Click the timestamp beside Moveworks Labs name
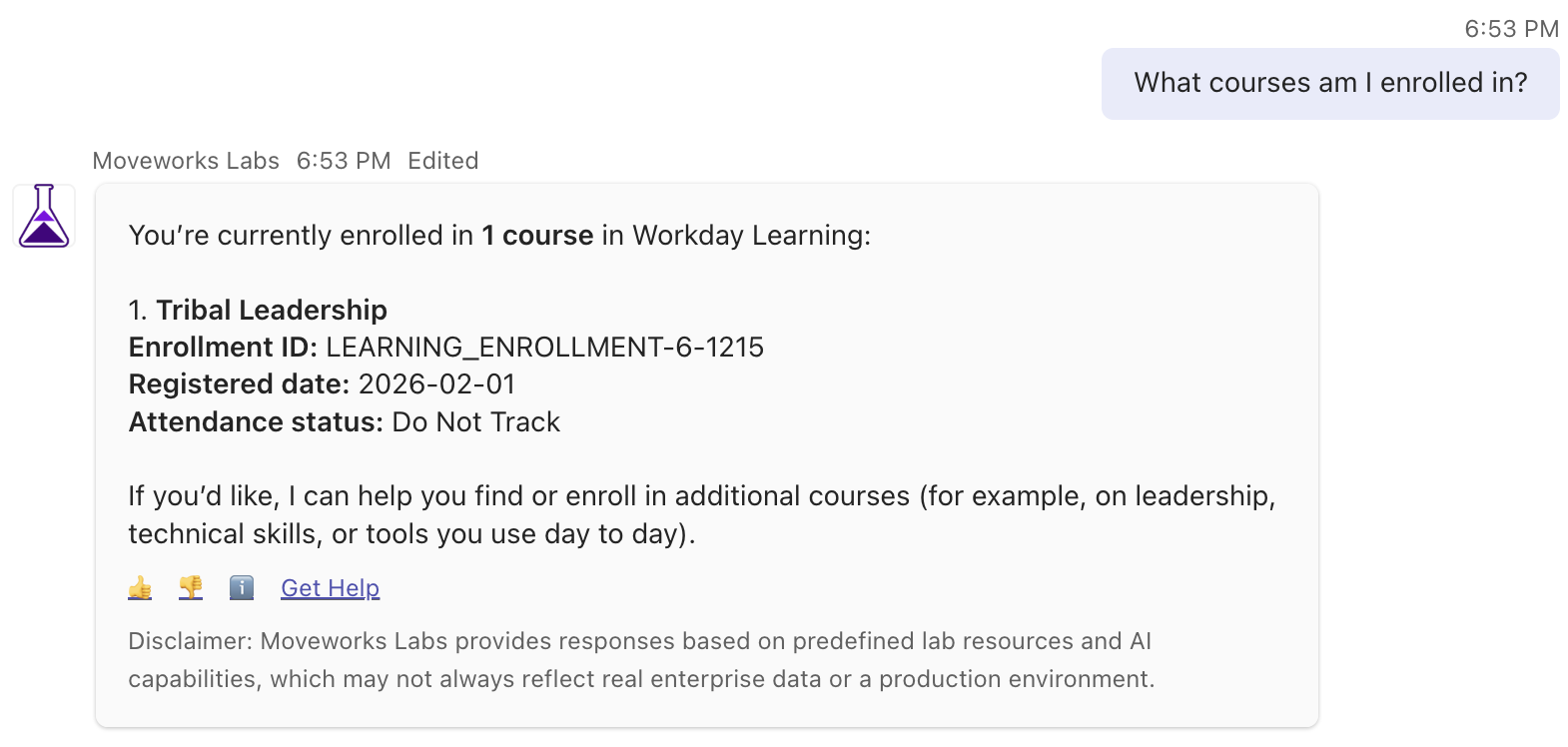The width and height of the screenshot is (1568, 747). click(x=344, y=161)
